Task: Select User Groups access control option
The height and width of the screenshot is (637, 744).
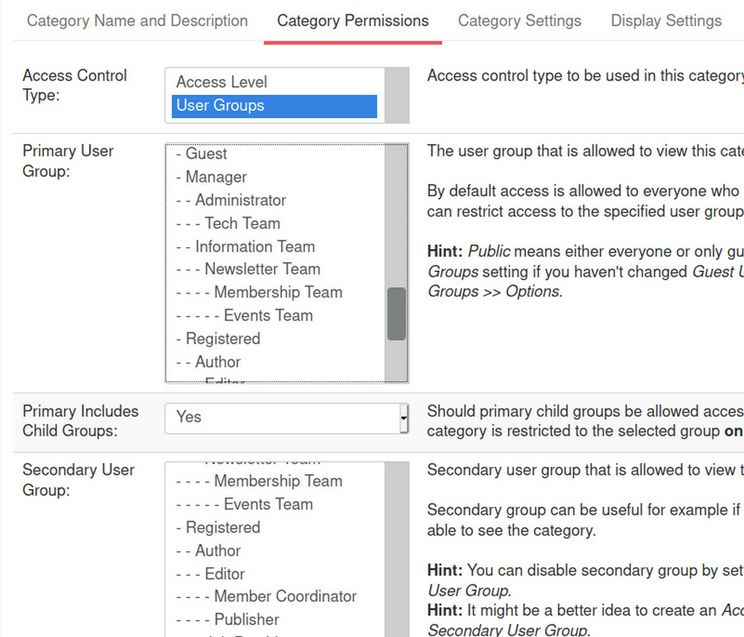Action: (220, 105)
